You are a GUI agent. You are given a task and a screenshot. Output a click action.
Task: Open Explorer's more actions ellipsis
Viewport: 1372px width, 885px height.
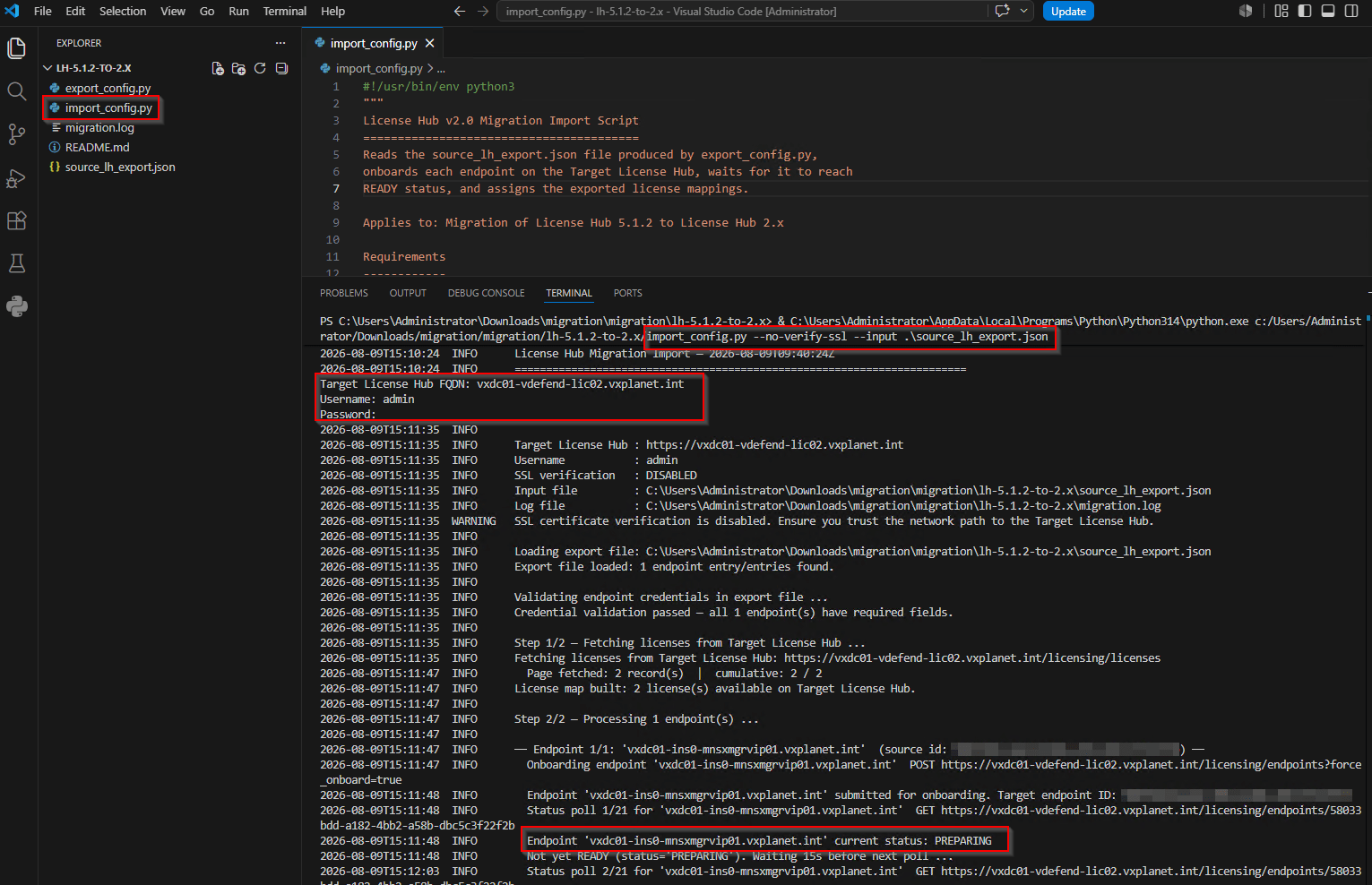click(280, 43)
